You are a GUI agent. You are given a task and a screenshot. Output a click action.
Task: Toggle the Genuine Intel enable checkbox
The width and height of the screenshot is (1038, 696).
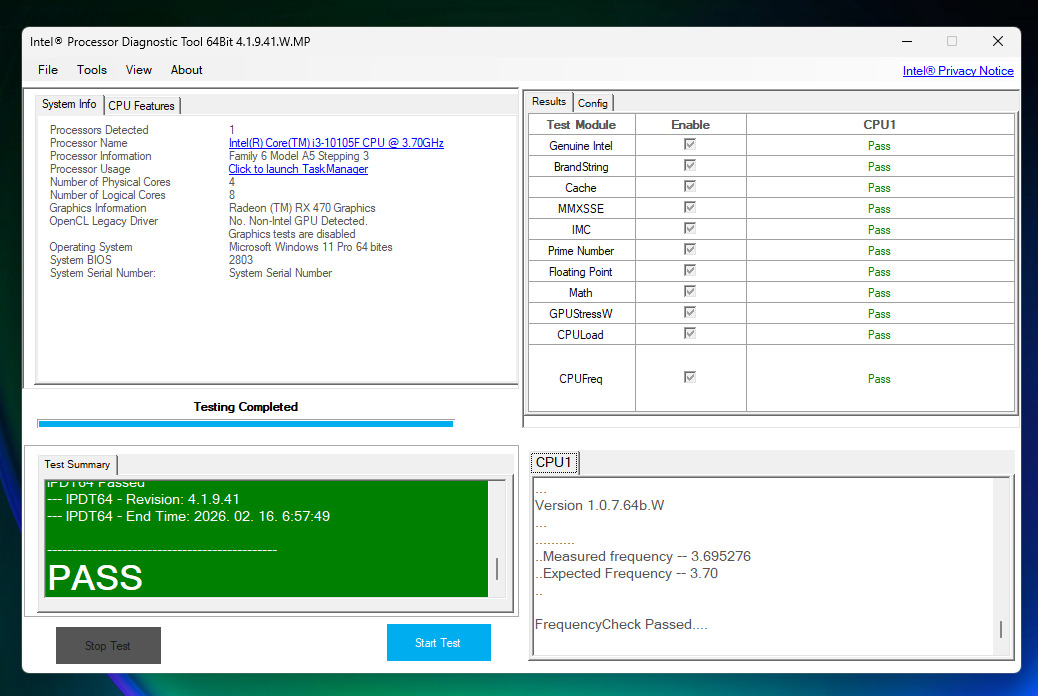[690, 144]
